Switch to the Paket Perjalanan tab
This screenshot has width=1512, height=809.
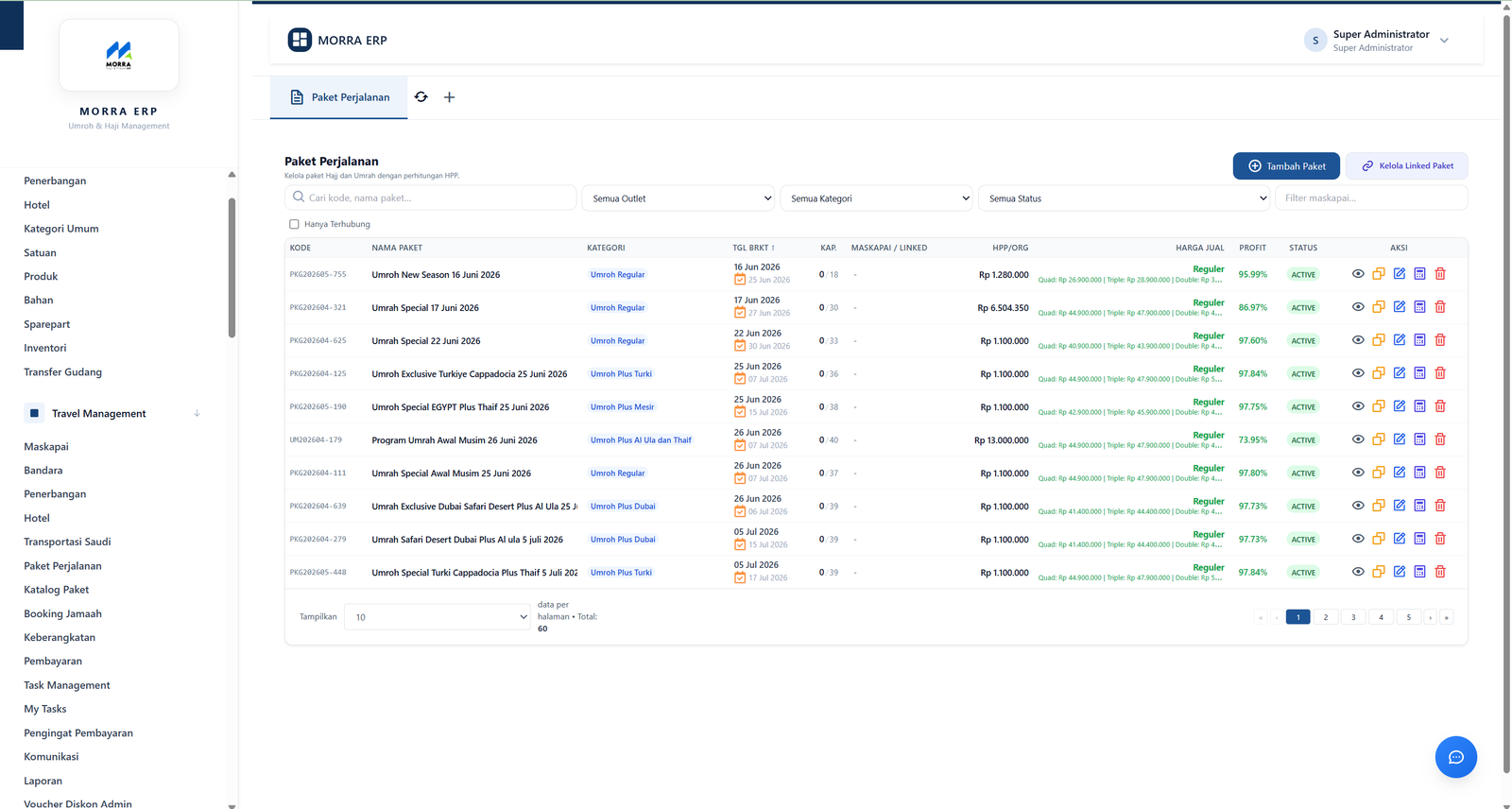point(339,97)
